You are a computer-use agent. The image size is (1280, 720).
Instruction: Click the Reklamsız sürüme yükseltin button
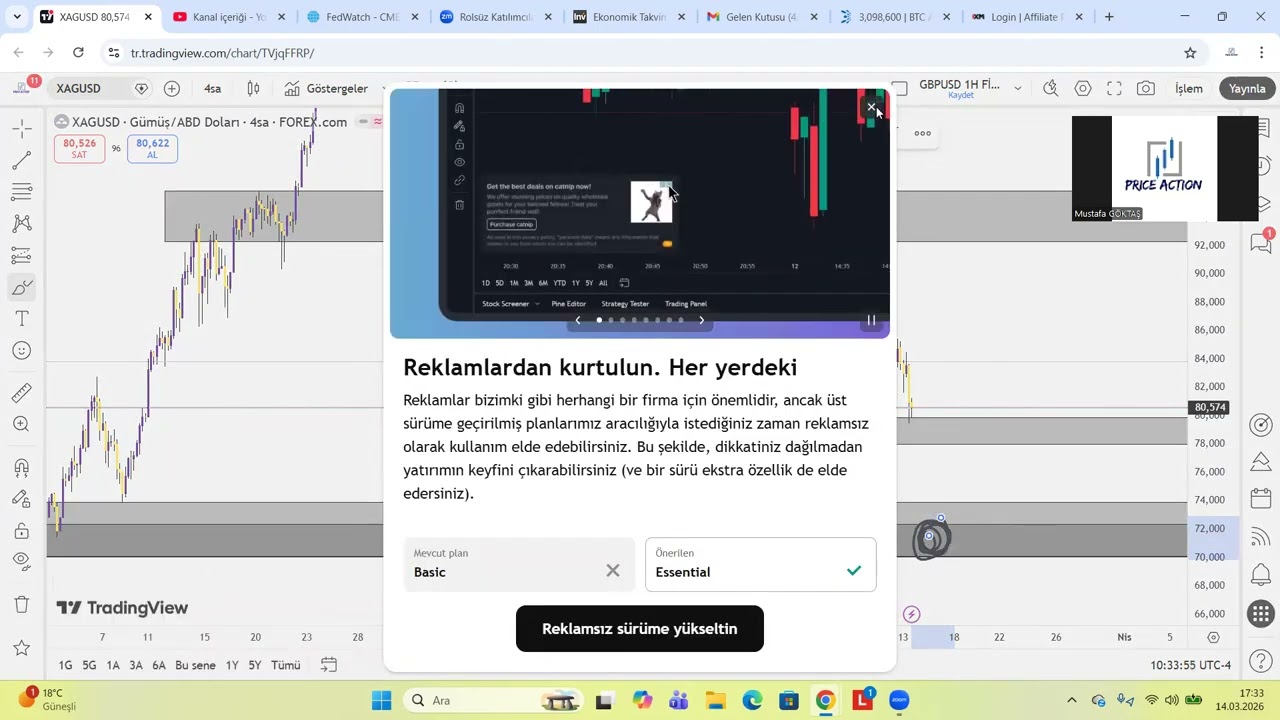(640, 629)
